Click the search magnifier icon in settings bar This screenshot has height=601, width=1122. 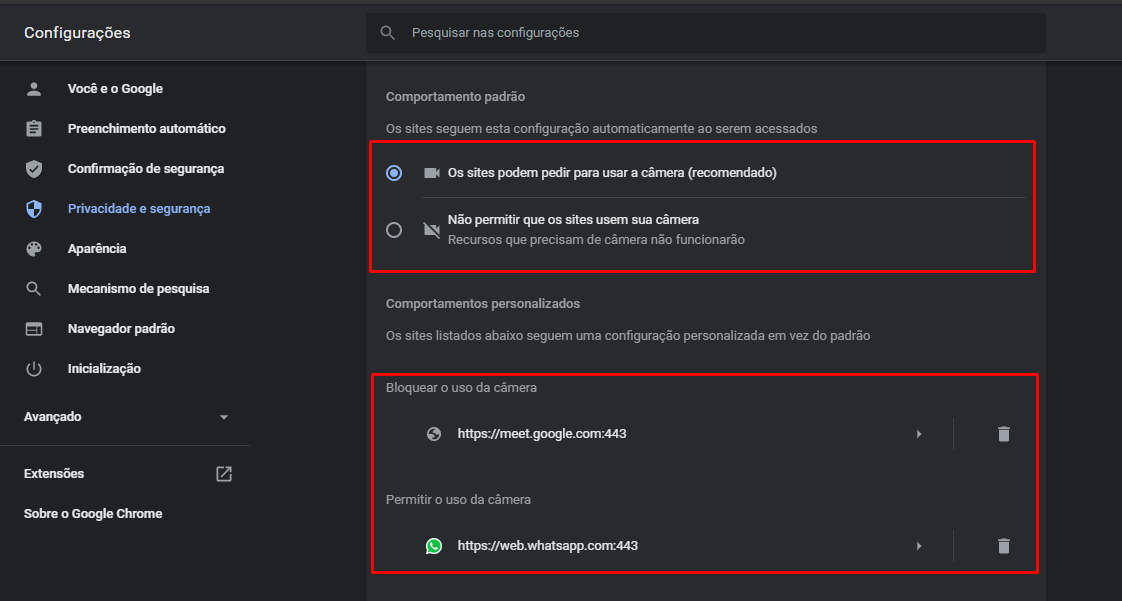click(387, 33)
